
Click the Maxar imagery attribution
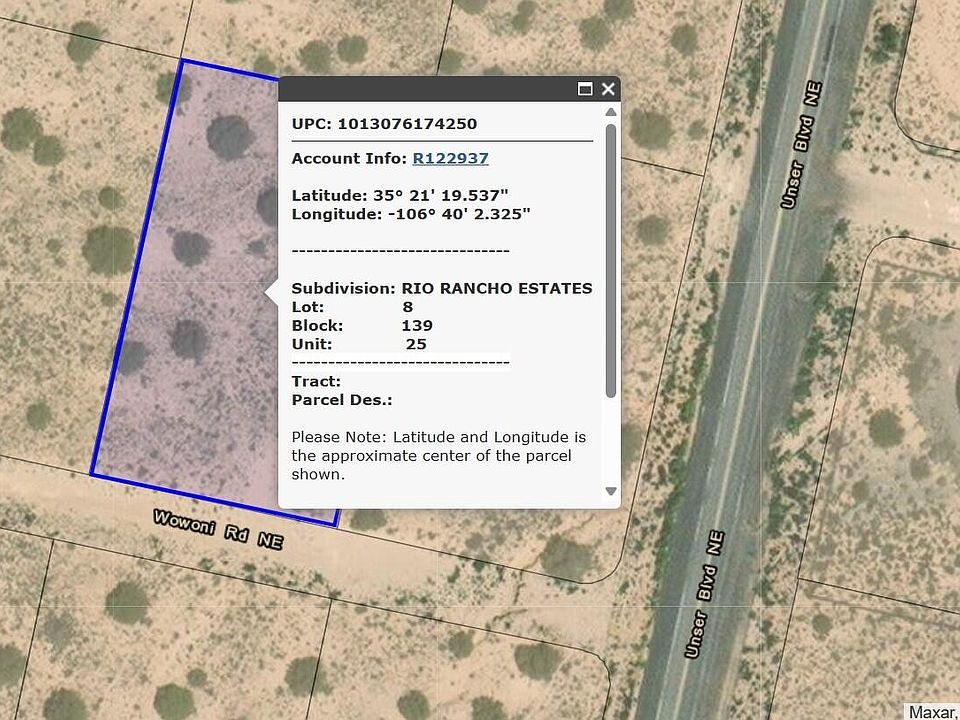[x=931, y=712]
